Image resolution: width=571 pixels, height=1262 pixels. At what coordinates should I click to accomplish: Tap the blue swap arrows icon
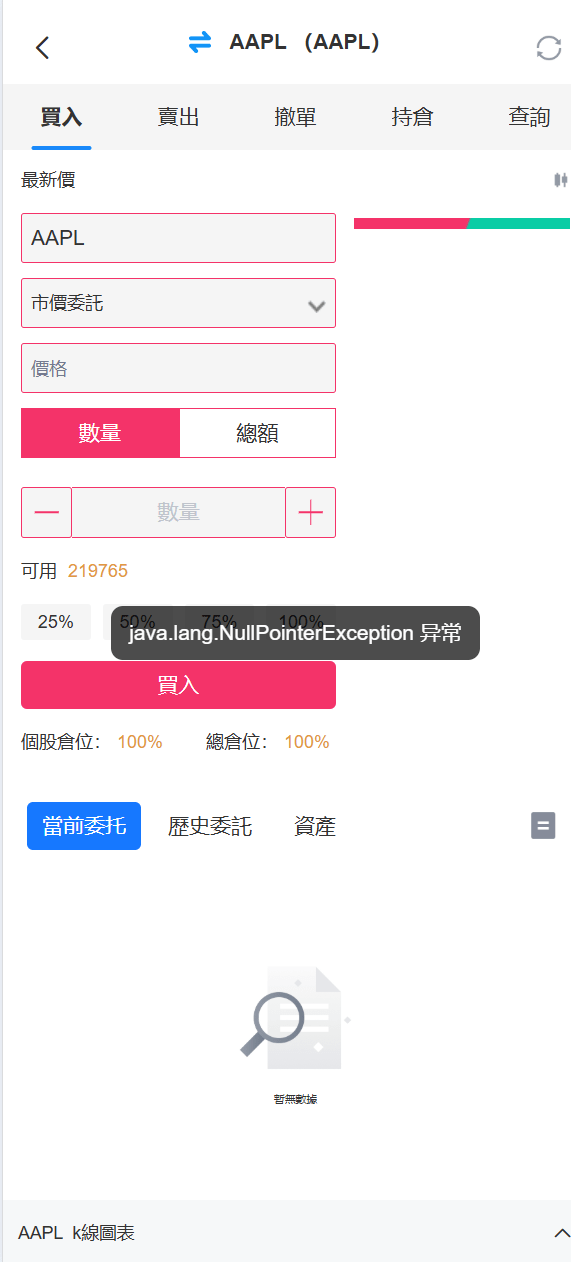click(200, 43)
